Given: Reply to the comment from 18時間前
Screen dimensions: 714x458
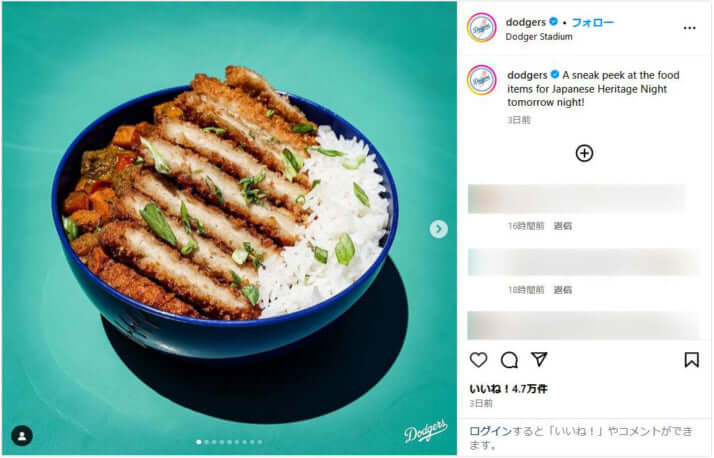Looking at the screenshot, I should point(562,290).
